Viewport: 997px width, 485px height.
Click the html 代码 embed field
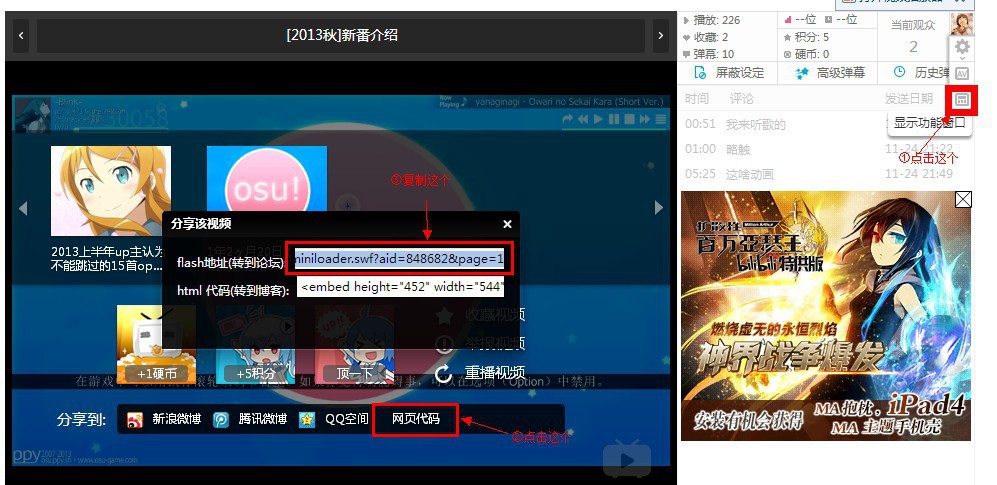(401, 288)
